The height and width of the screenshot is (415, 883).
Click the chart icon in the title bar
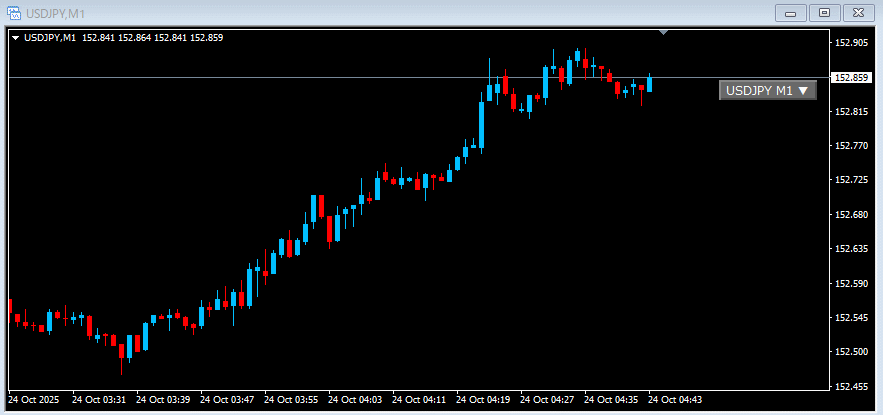(x=14, y=12)
